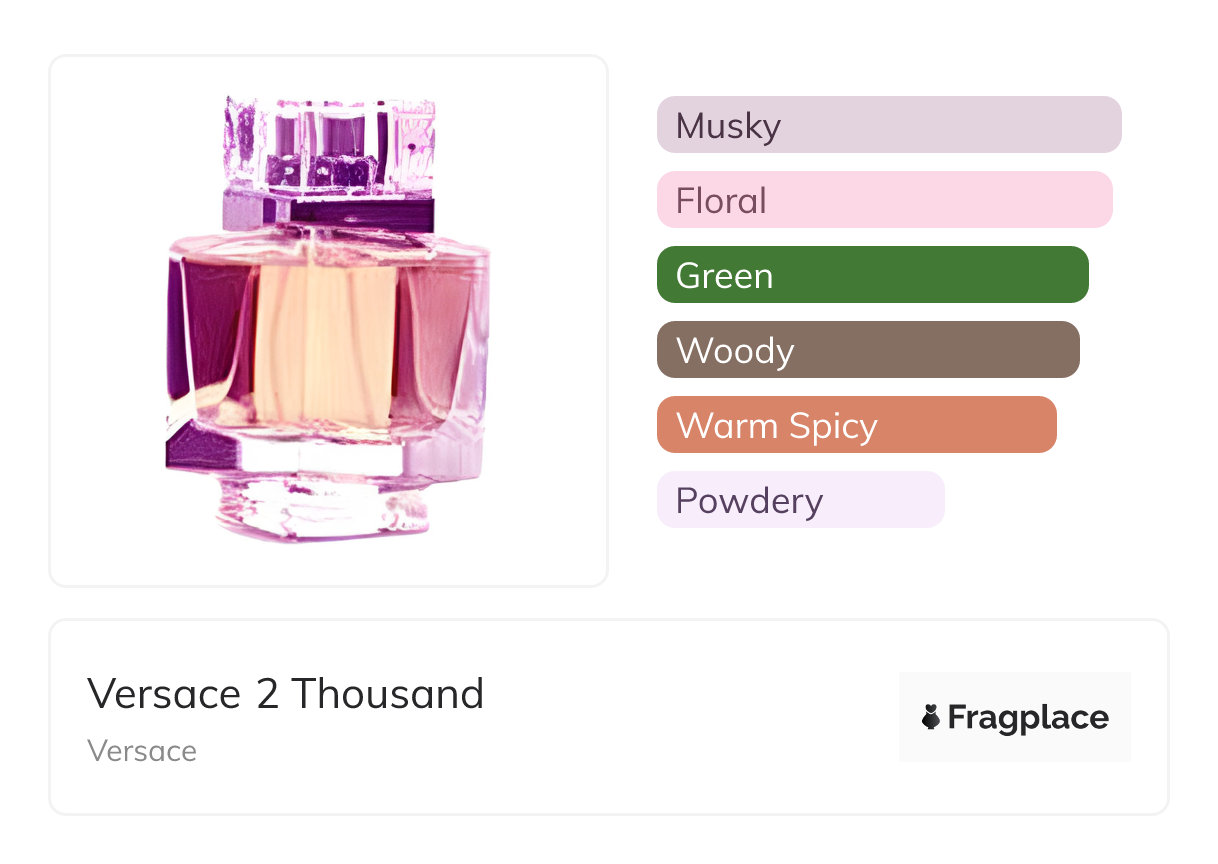Click the word Woody label text
The width and height of the screenshot is (1218, 864).
pos(735,351)
